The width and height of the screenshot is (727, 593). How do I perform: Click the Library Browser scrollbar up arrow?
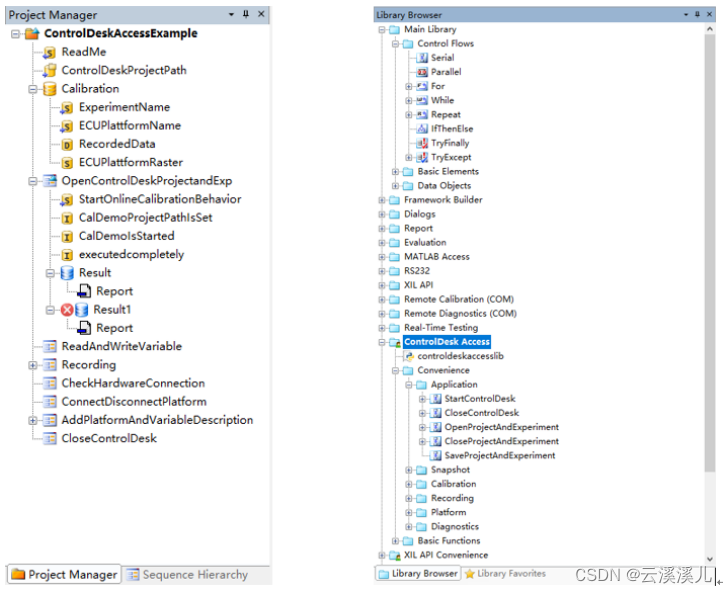[710, 29]
